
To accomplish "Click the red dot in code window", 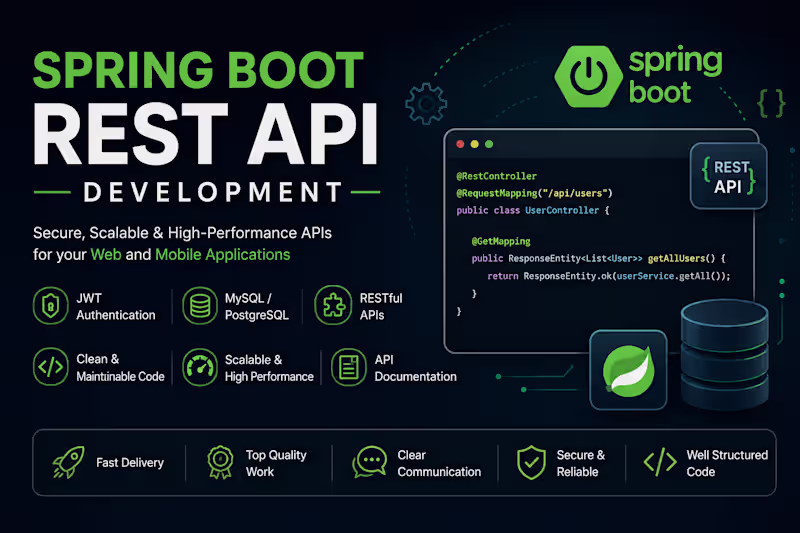I will coord(460,144).
